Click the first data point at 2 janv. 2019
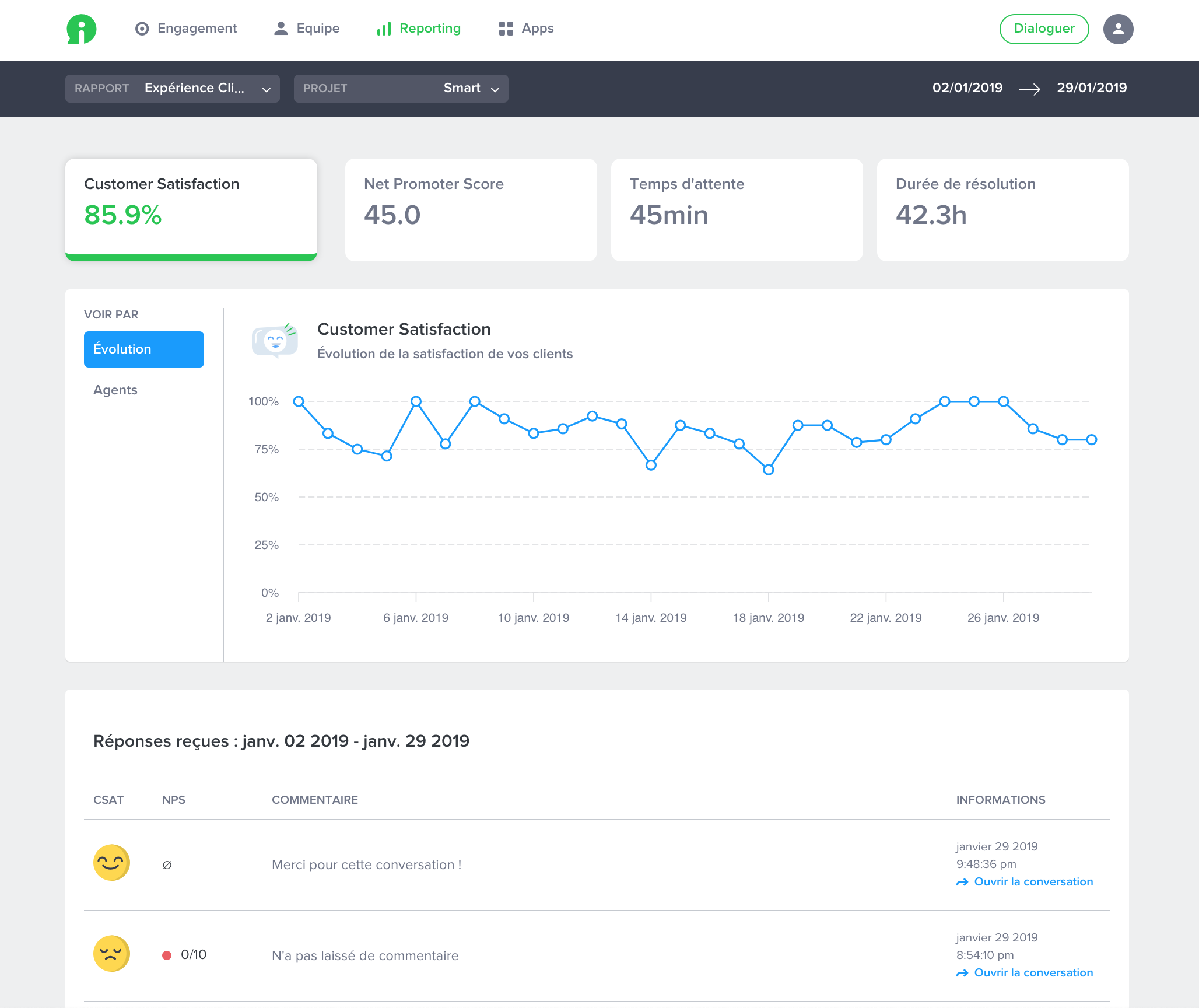The image size is (1199, 1008). tap(299, 401)
